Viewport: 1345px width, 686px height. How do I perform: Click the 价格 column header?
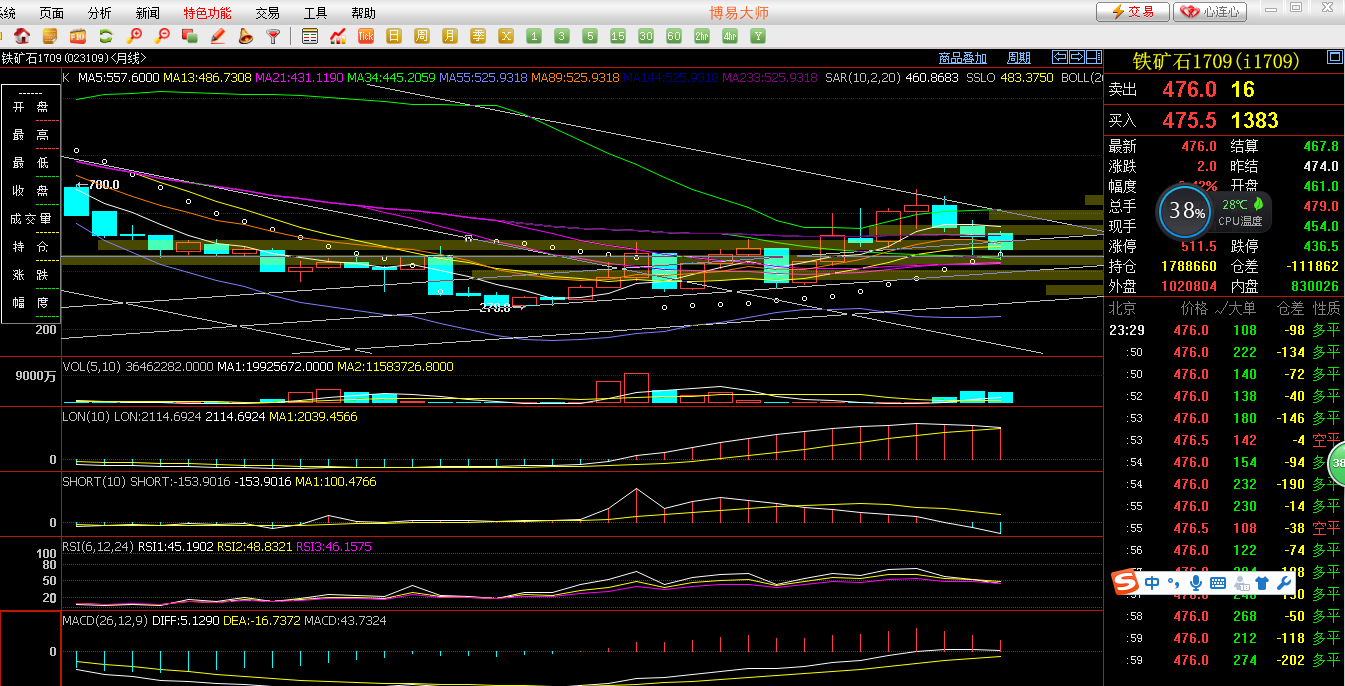pos(1194,308)
